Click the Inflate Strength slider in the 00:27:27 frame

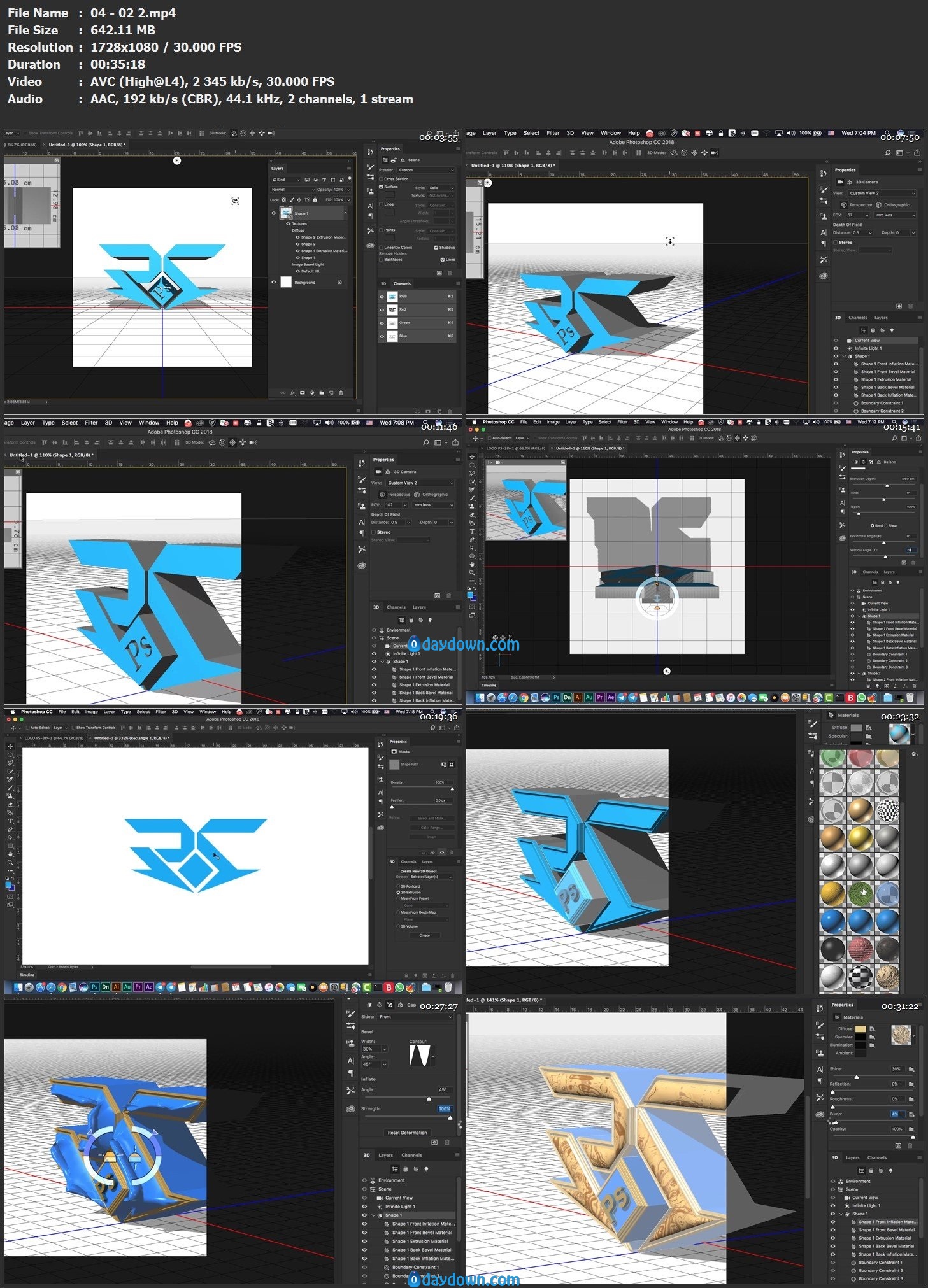pyautogui.click(x=408, y=1117)
